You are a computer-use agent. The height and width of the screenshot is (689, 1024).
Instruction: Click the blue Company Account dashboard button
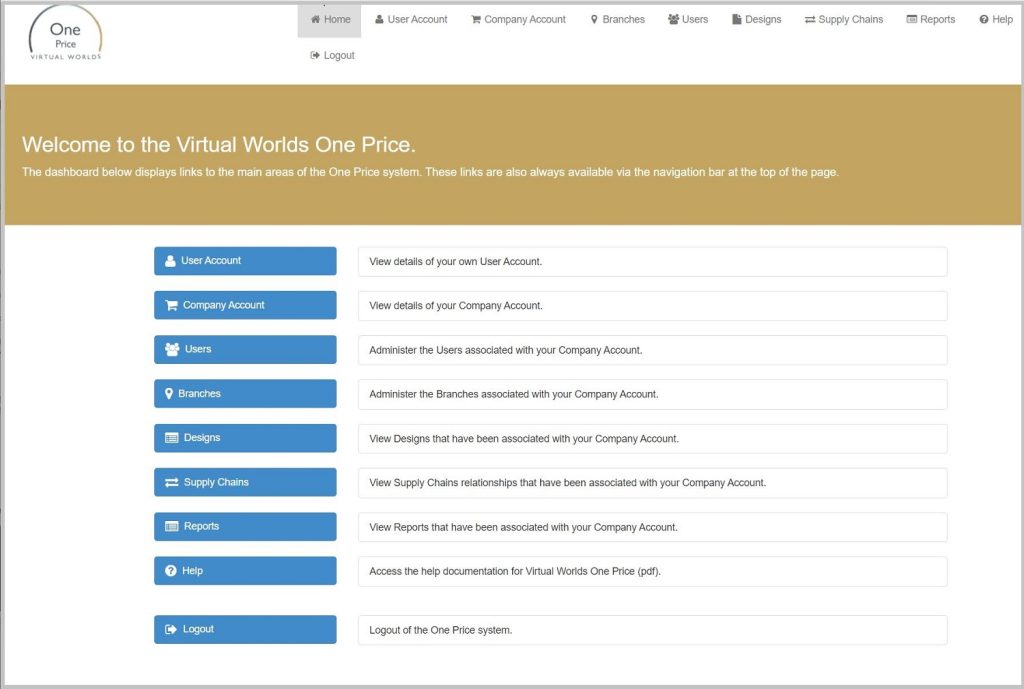(x=245, y=305)
